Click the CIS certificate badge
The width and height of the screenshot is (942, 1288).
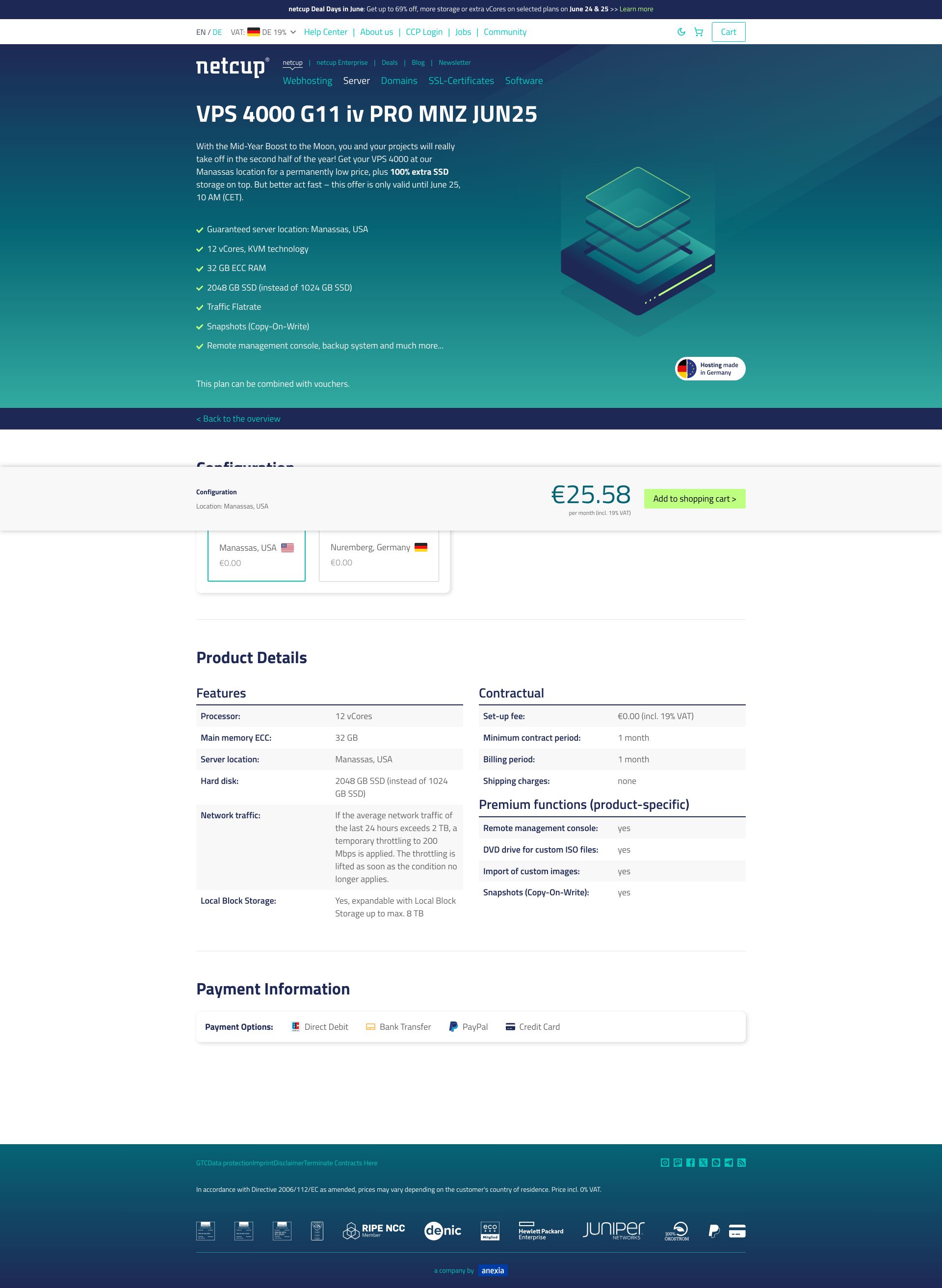point(317,1231)
